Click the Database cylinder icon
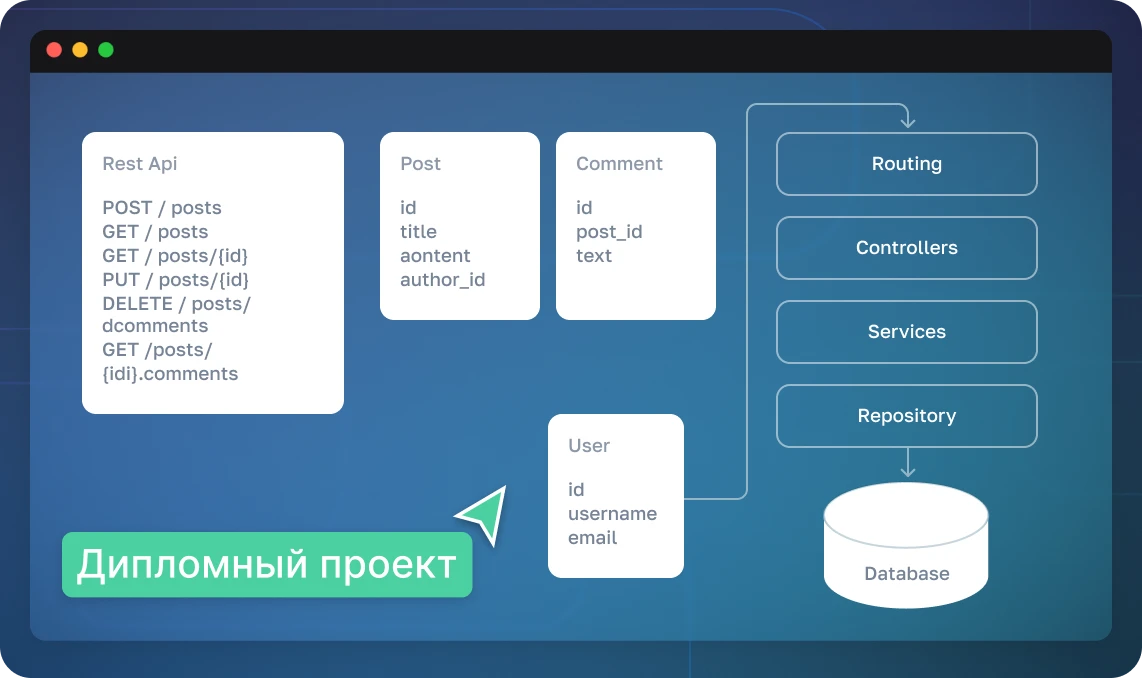This screenshot has width=1142, height=678. pyautogui.click(x=906, y=546)
